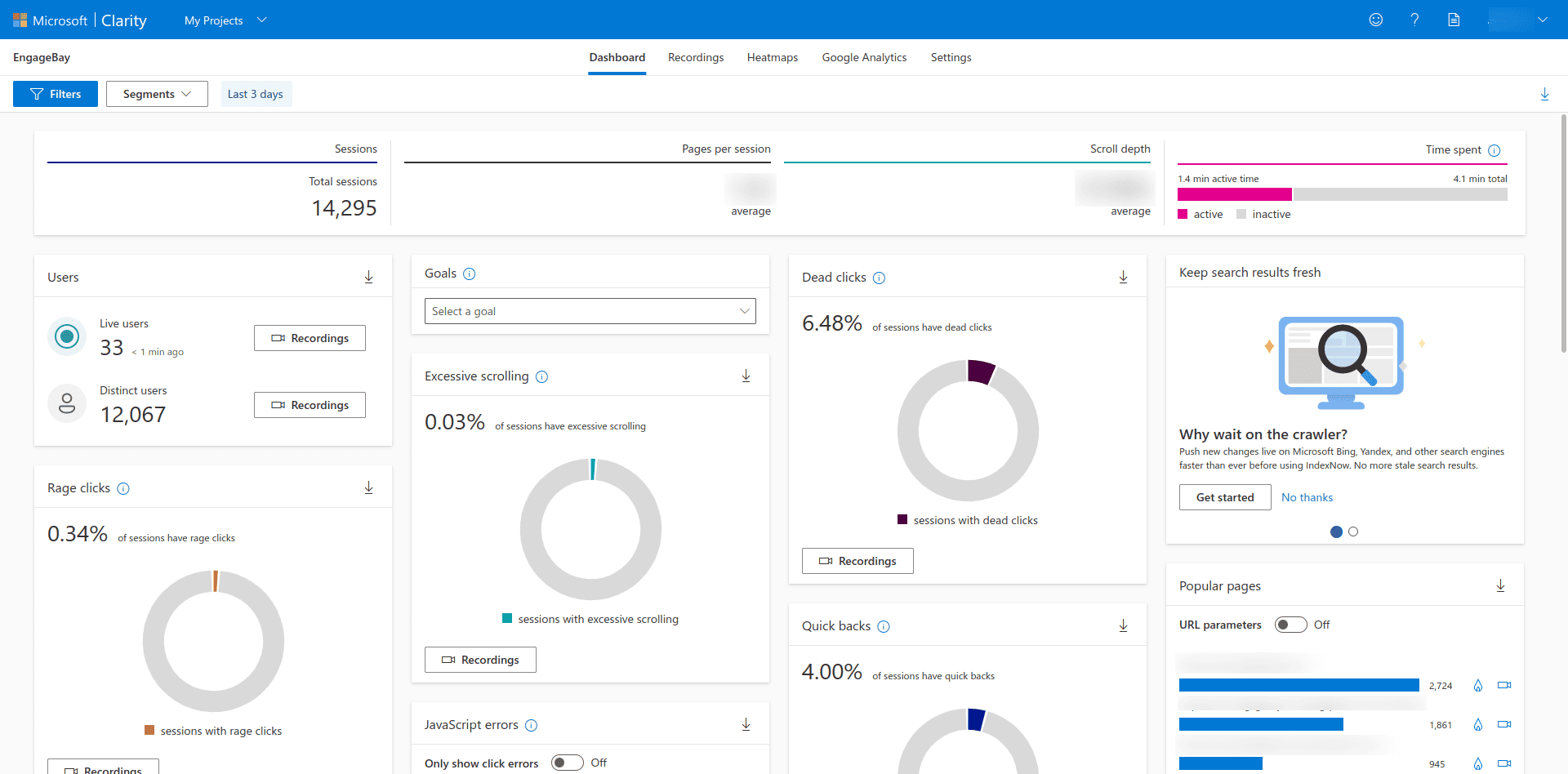Click Get started for IndexNow

[1225, 497]
